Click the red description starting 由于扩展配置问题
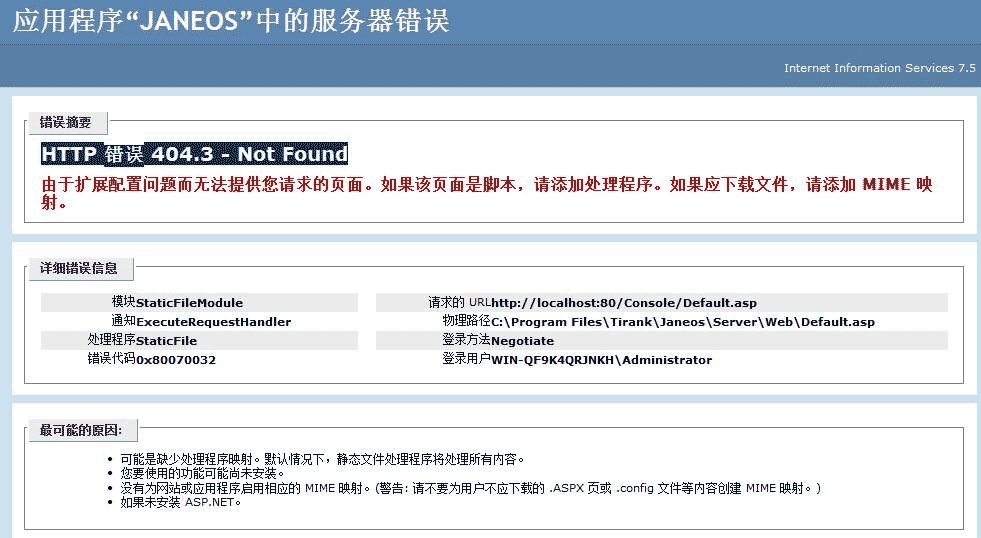Image resolution: width=981 pixels, height=538 pixels. 487,193
